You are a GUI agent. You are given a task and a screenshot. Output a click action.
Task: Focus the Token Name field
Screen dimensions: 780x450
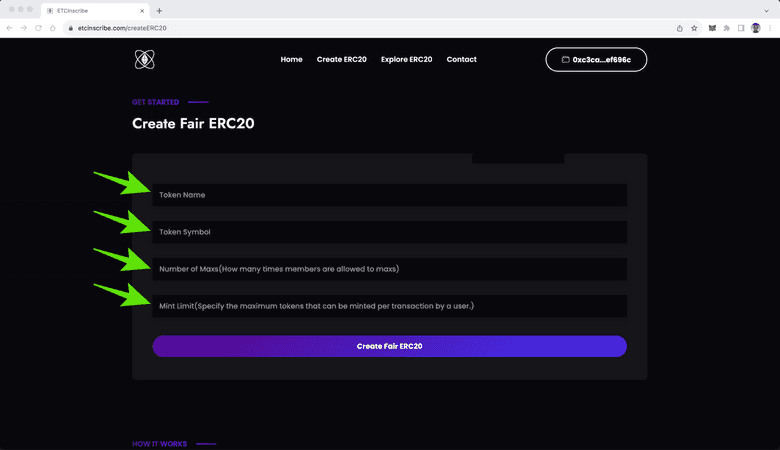389,195
